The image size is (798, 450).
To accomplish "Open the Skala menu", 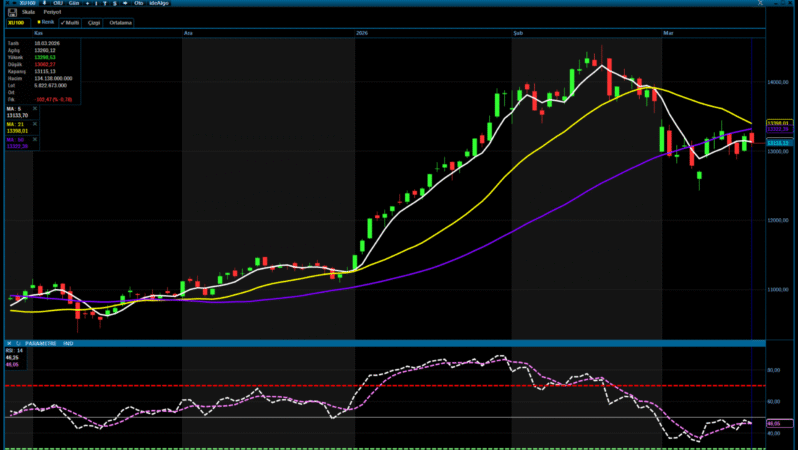I will coord(28,12).
